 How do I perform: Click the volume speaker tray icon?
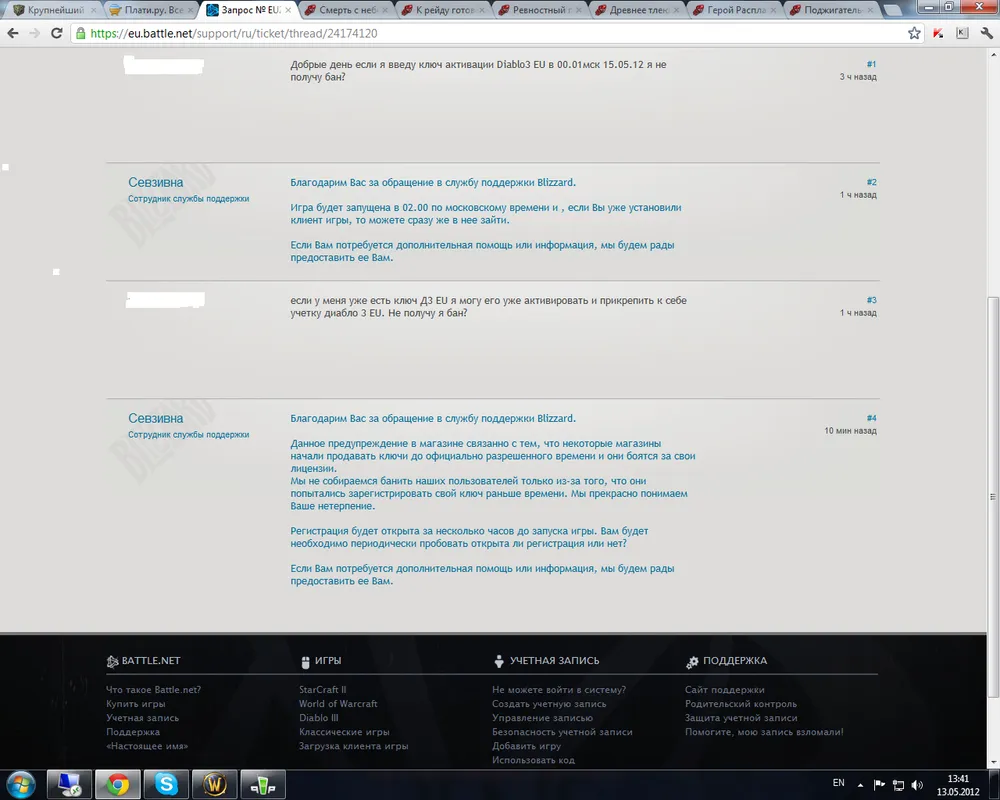(917, 784)
